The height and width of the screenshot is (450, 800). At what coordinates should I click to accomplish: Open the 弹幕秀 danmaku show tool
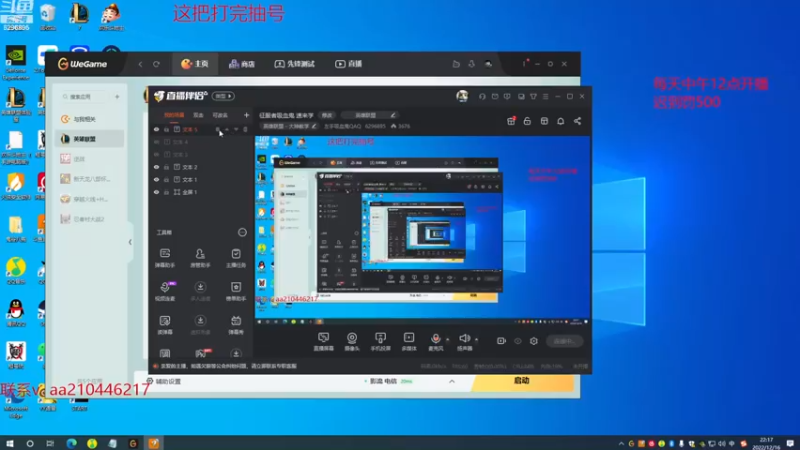(x=236, y=324)
